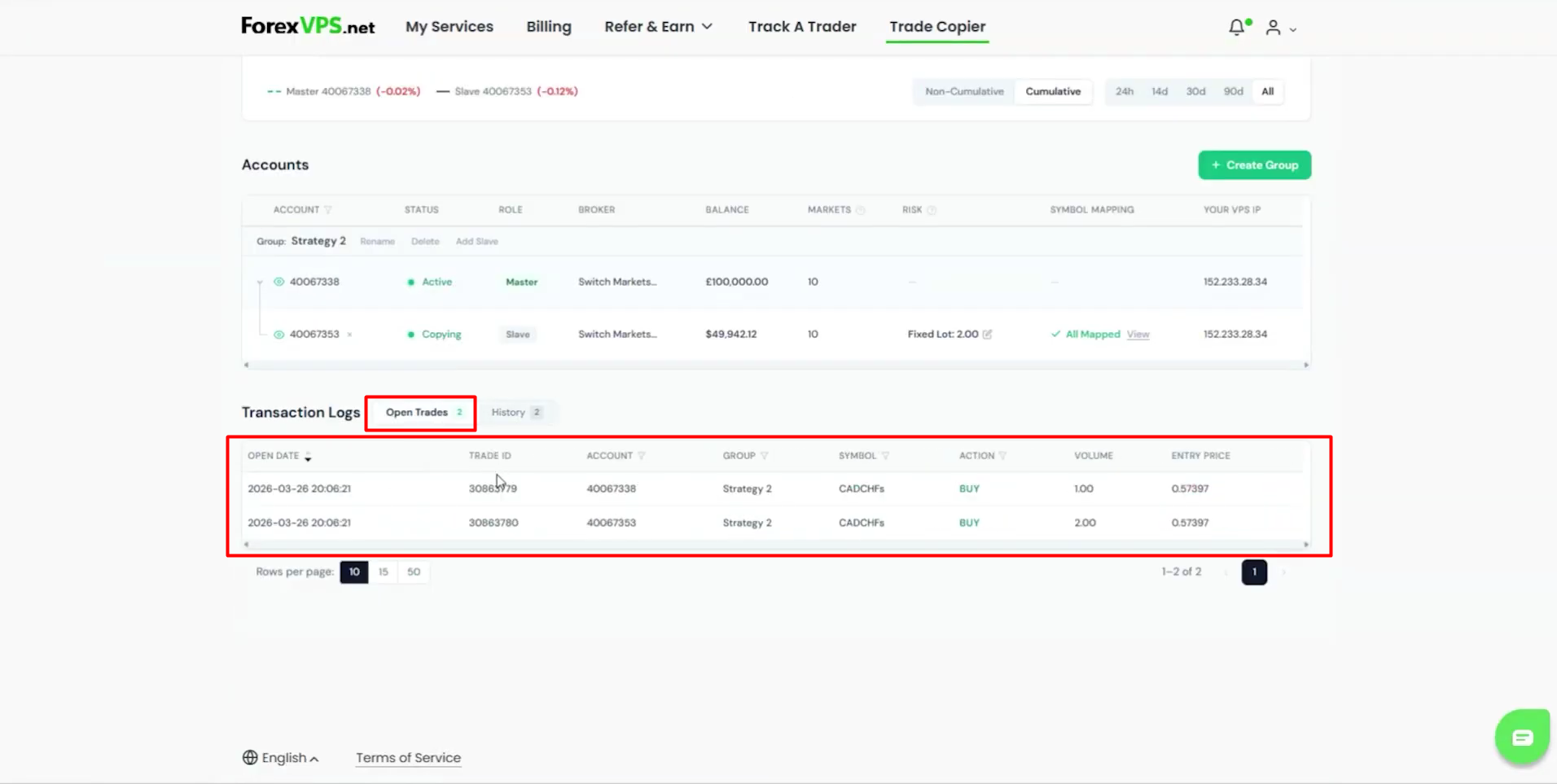
Task: Filter transaction logs by Action column
Action: click(1002, 456)
